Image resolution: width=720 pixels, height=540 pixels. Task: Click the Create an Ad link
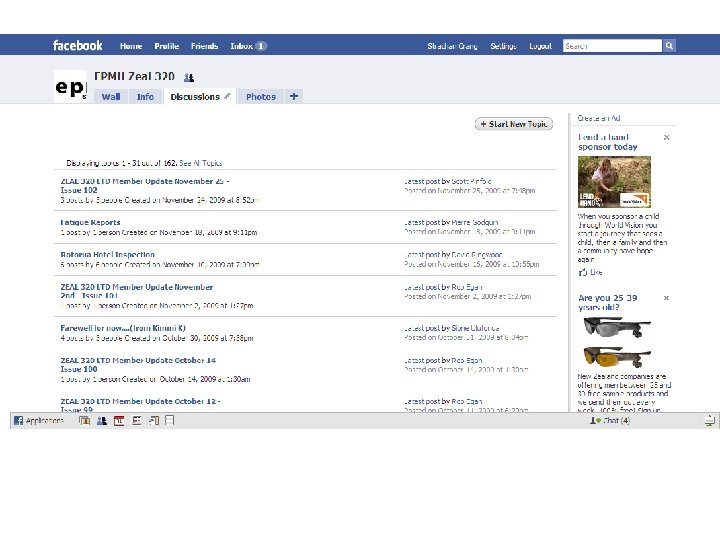point(599,118)
